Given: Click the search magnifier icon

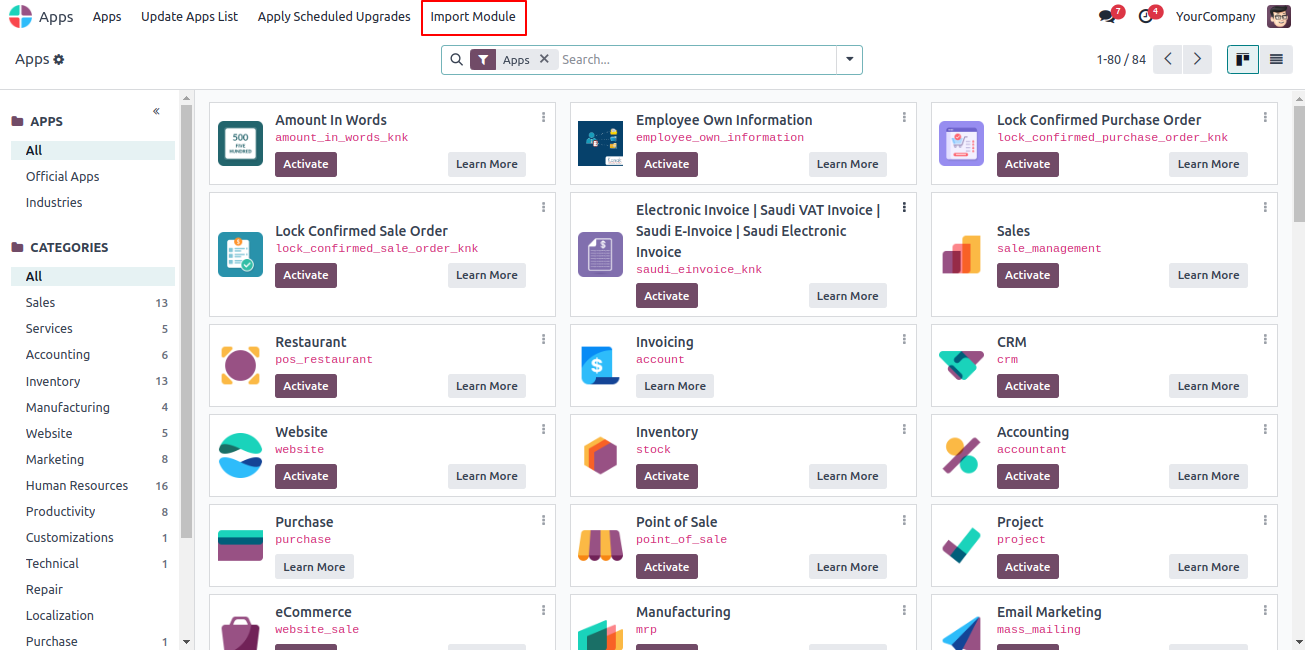Looking at the screenshot, I should tap(456, 60).
